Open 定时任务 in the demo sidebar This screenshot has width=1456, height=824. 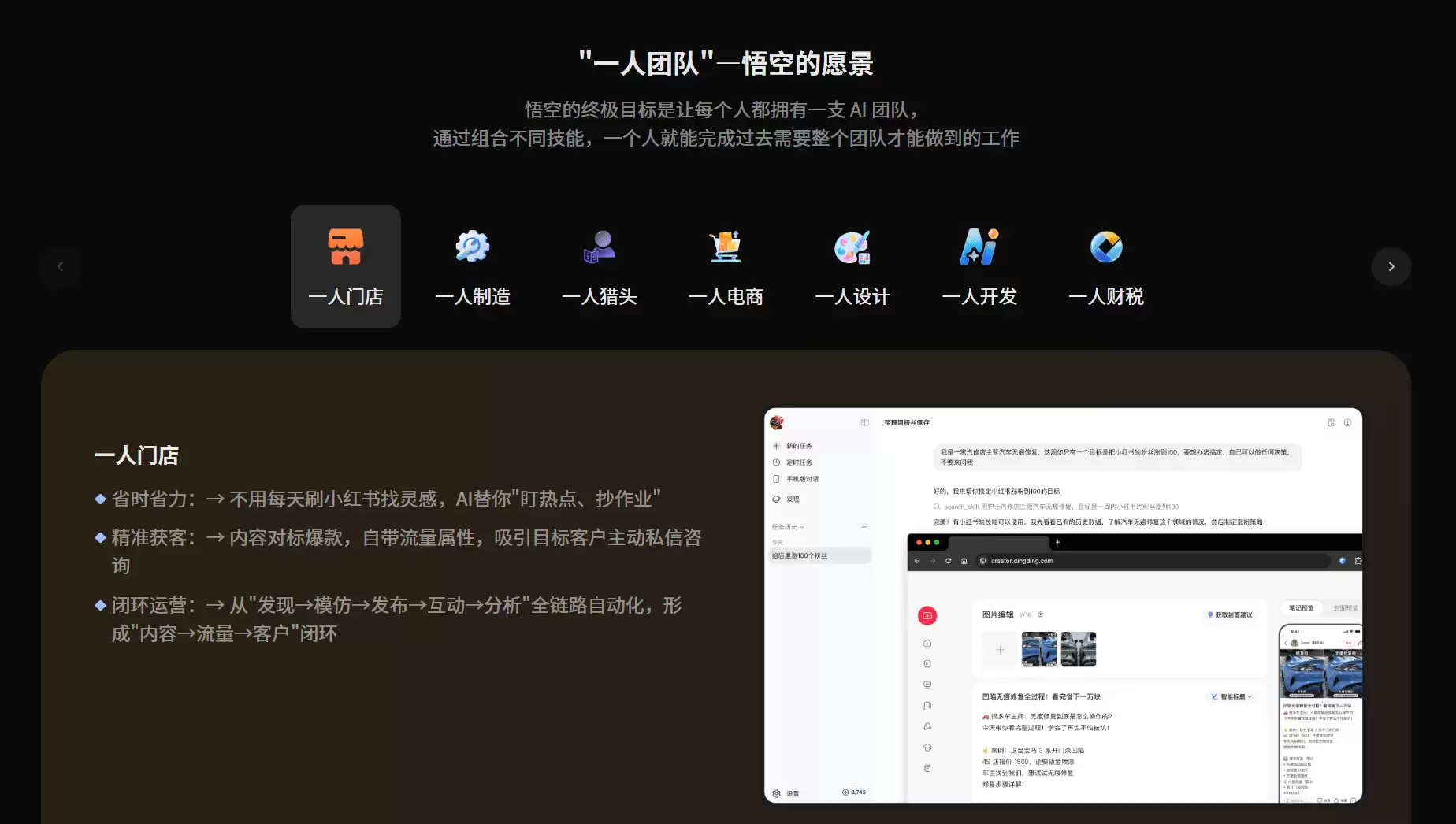click(793, 462)
